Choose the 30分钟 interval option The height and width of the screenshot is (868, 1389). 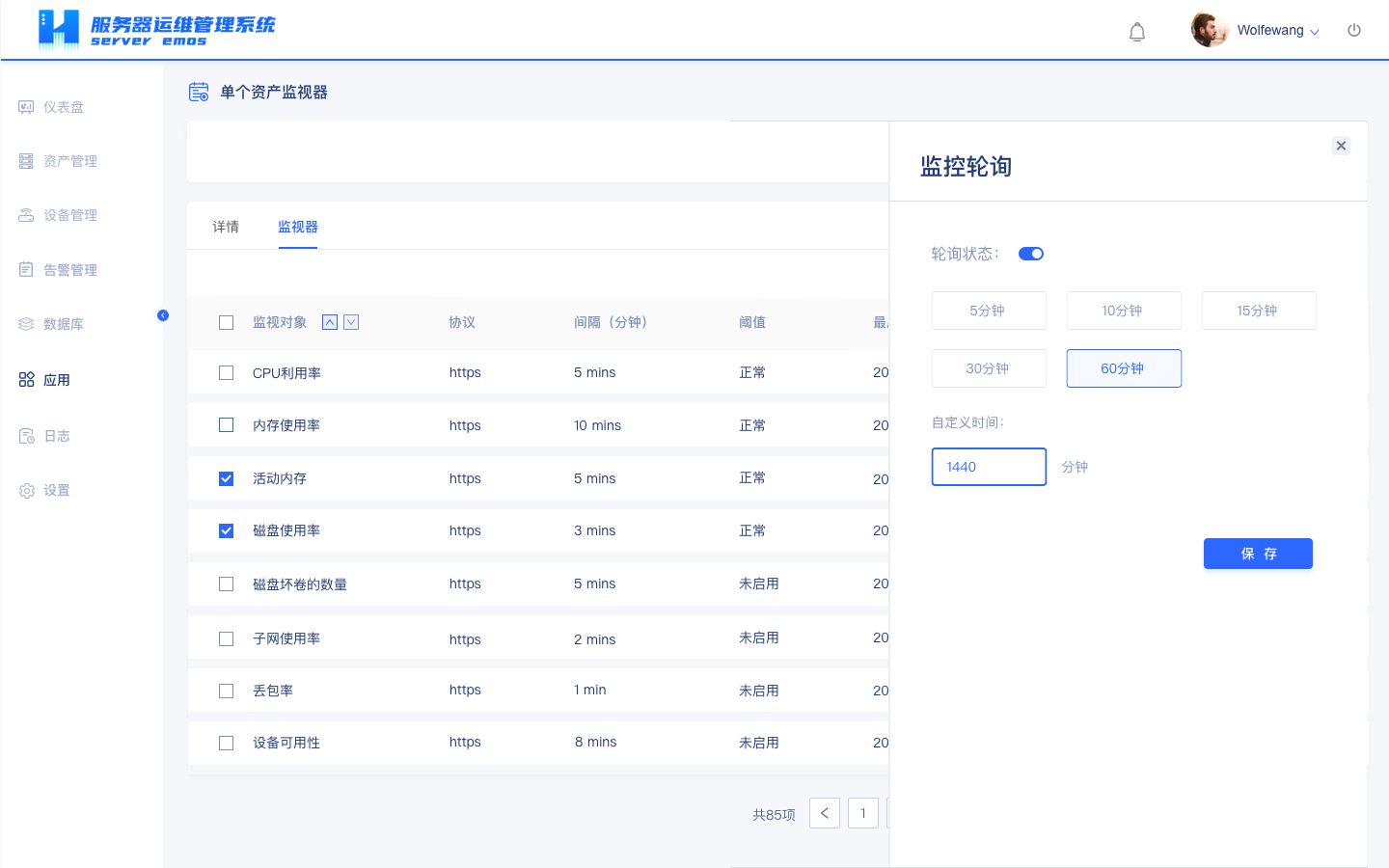[989, 368]
